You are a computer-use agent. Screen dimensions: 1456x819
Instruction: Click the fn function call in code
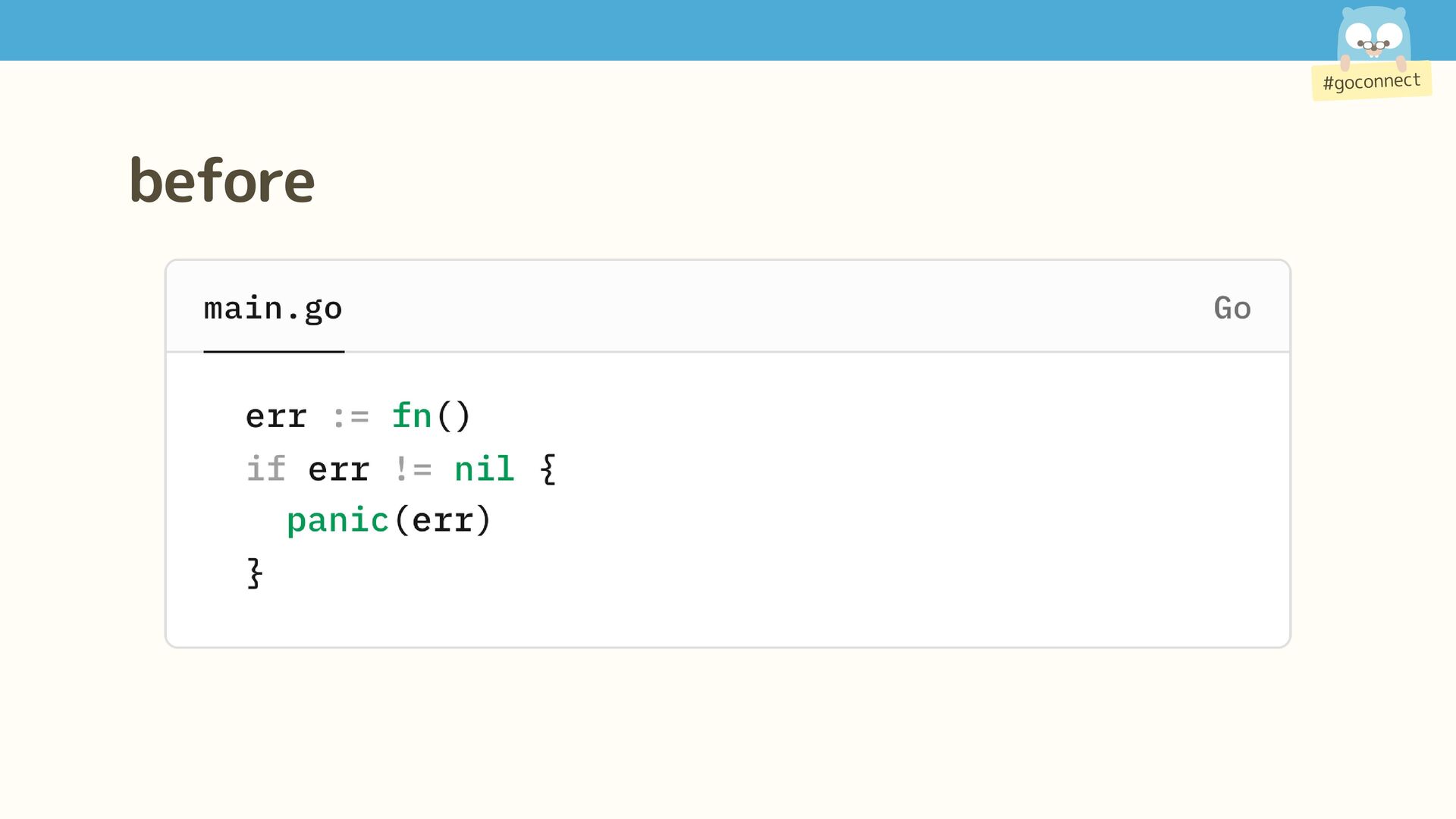click(411, 416)
